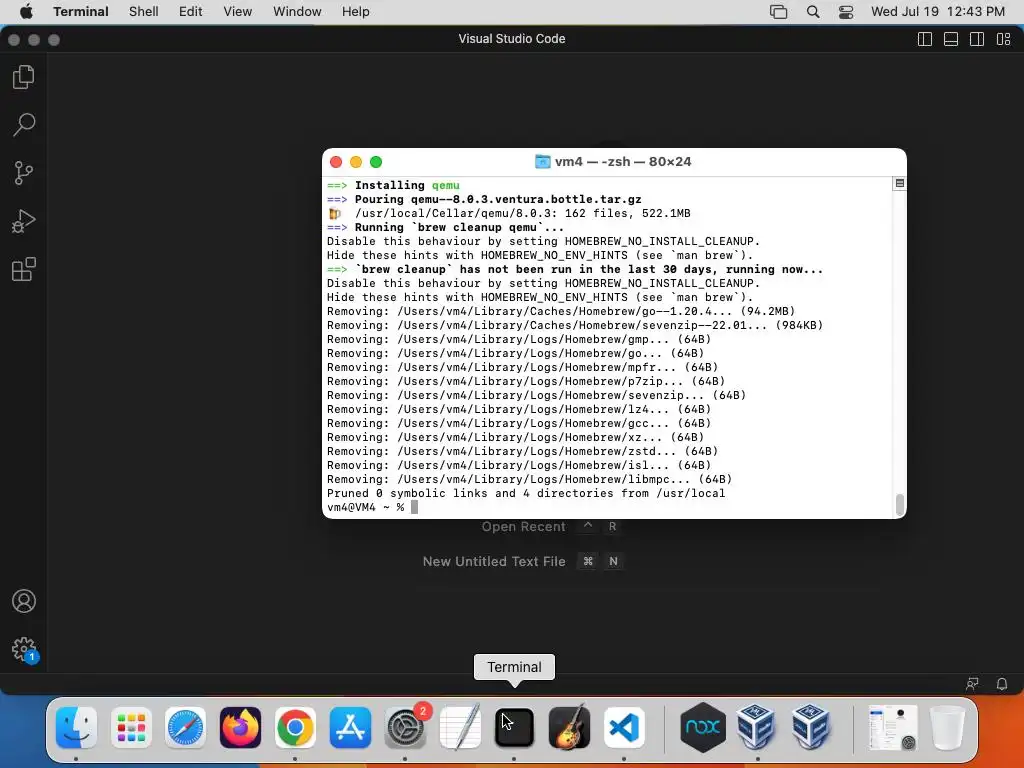Click Open Recent in VS Code welcome

point(524,527)
